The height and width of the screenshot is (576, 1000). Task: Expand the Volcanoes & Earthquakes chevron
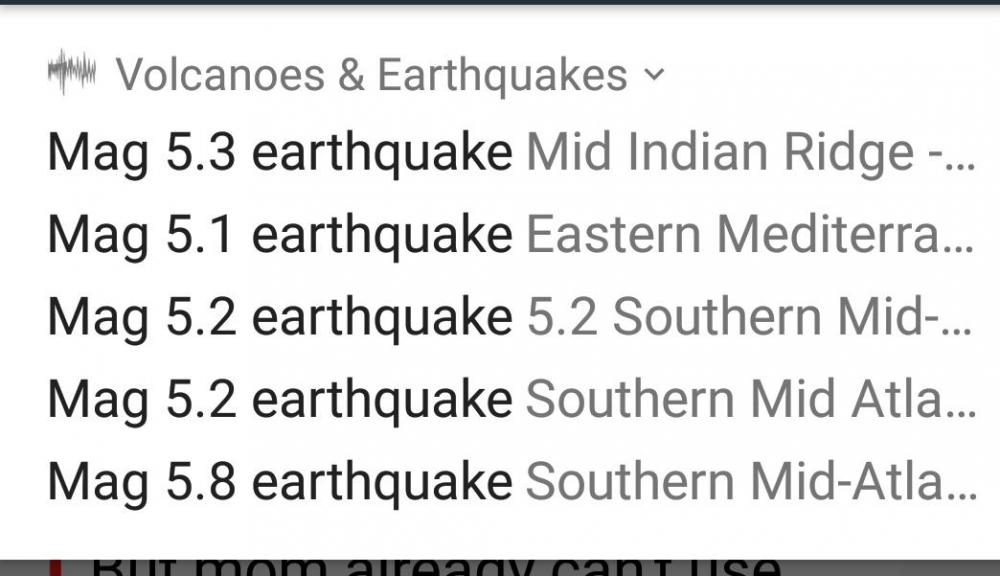[x=654, y=74]
